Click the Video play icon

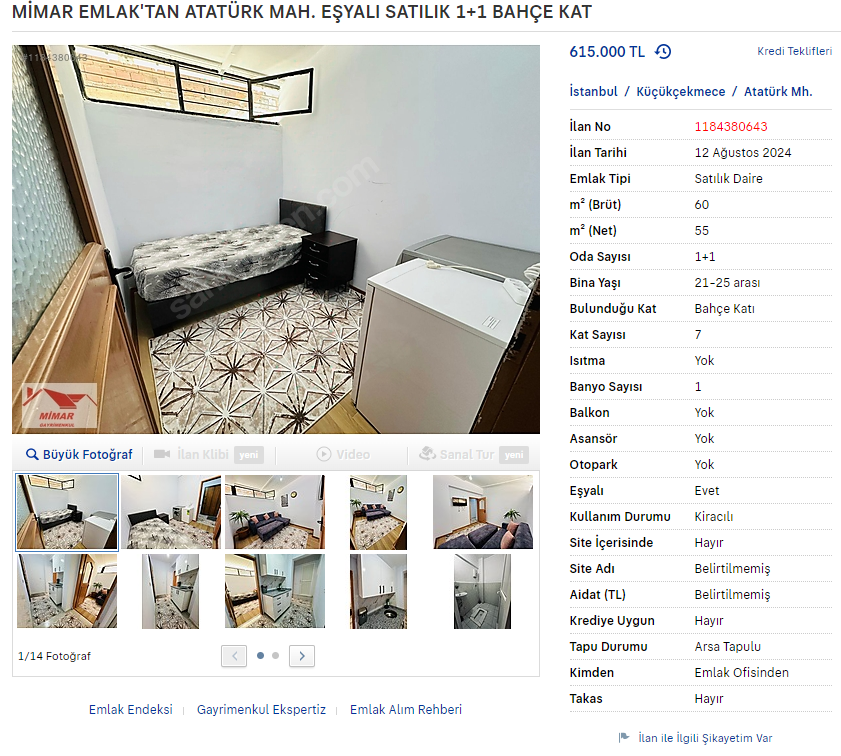coord(323,454)
